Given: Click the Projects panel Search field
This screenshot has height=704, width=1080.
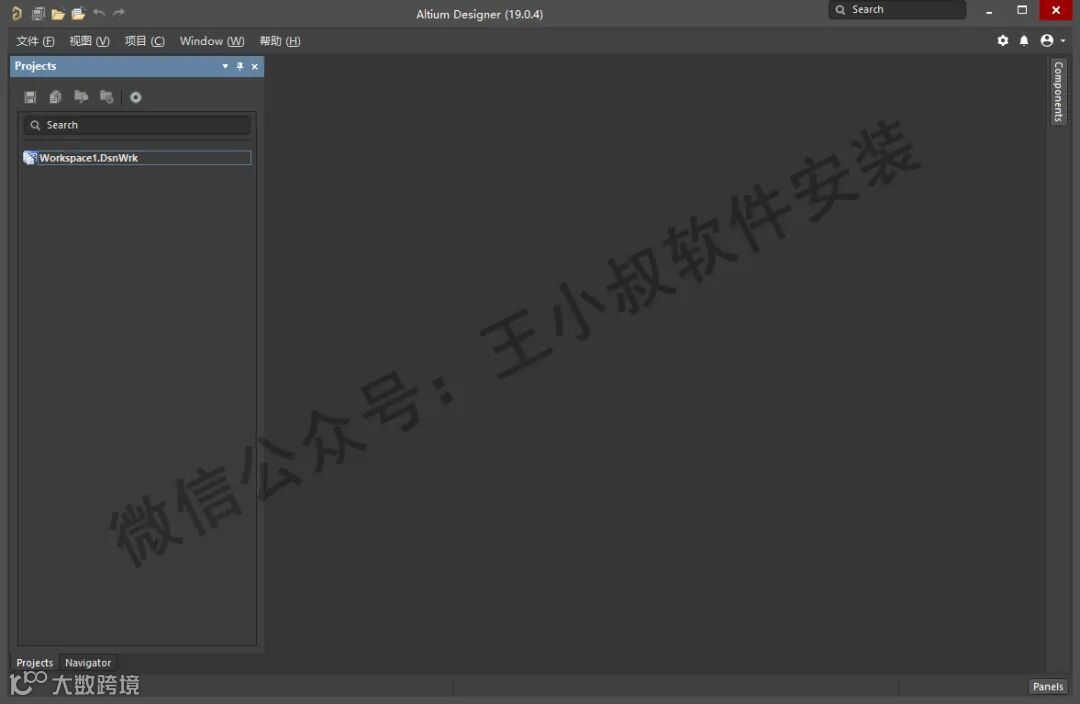Looking at the screenshot, I should pyautogui.click(x=137, y=125).
